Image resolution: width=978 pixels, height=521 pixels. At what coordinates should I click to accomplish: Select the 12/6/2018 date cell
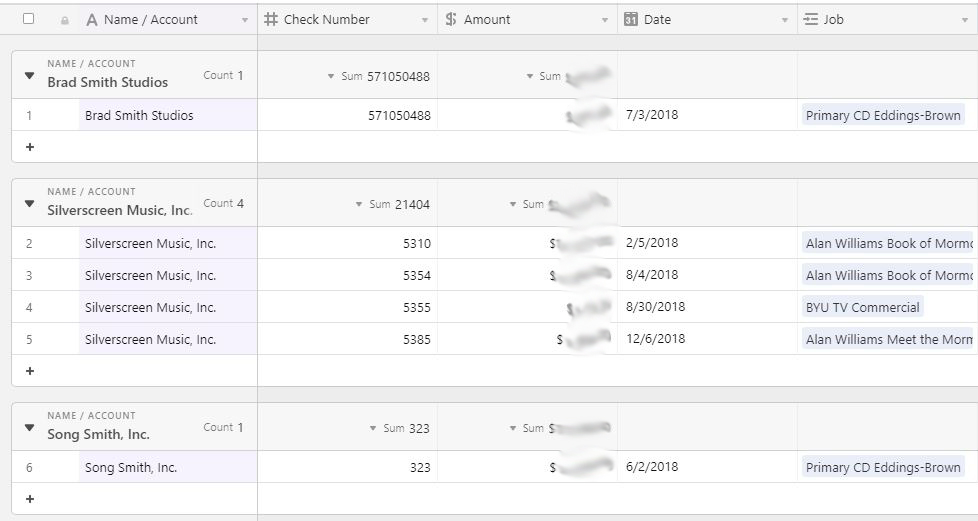[x=706, y=339]
